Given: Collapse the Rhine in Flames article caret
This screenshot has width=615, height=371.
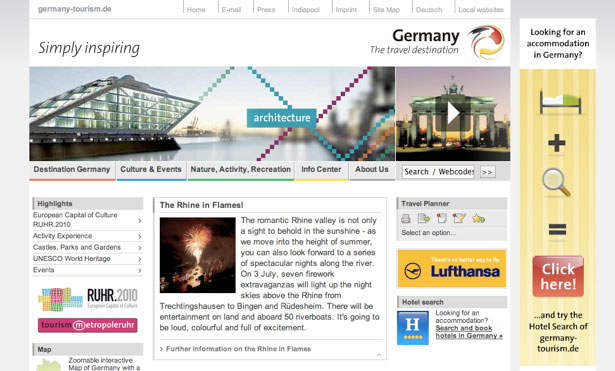Looking at the screenshot, I should click(379, 355).
